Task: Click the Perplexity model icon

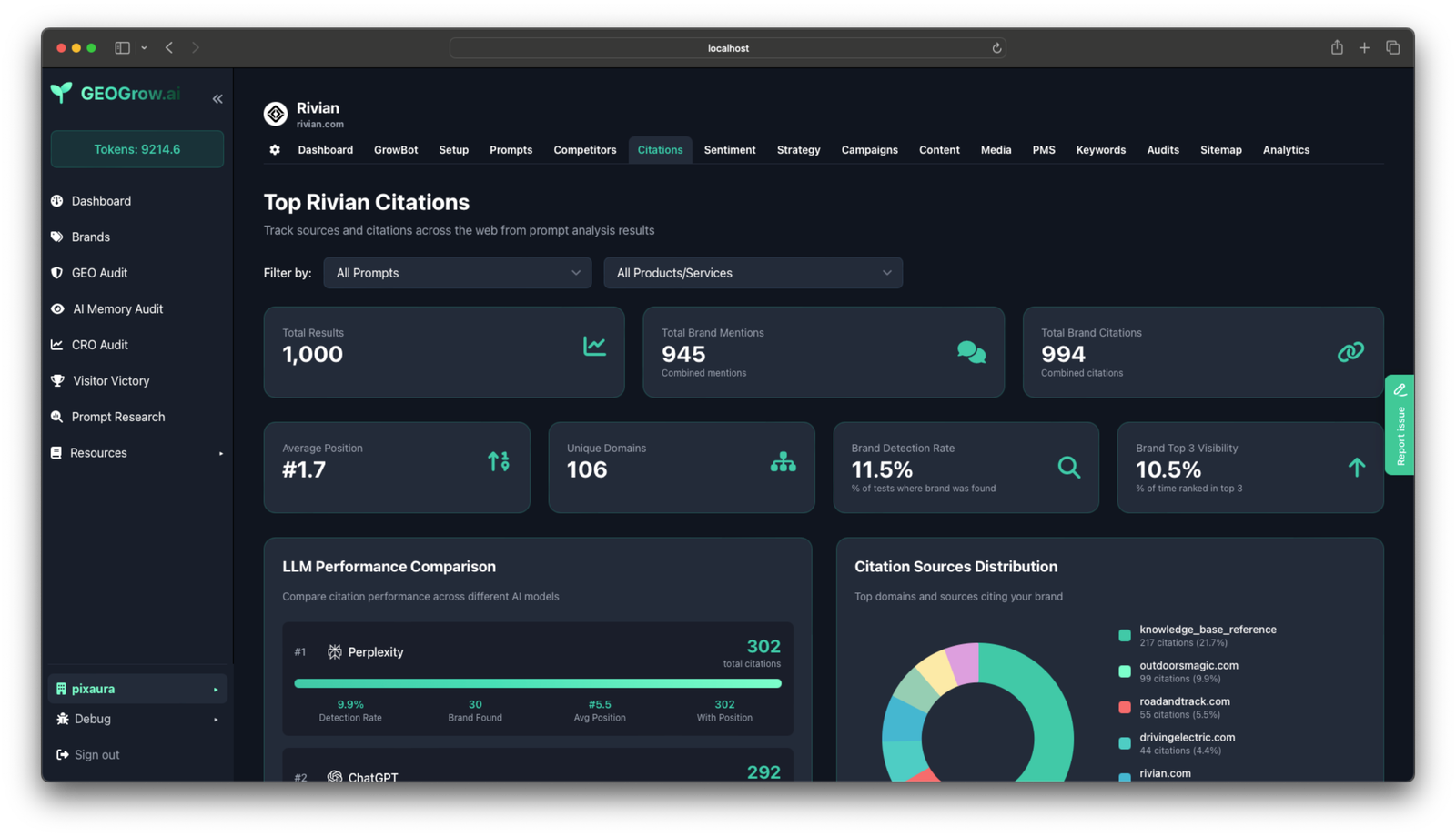Action: 335,651
